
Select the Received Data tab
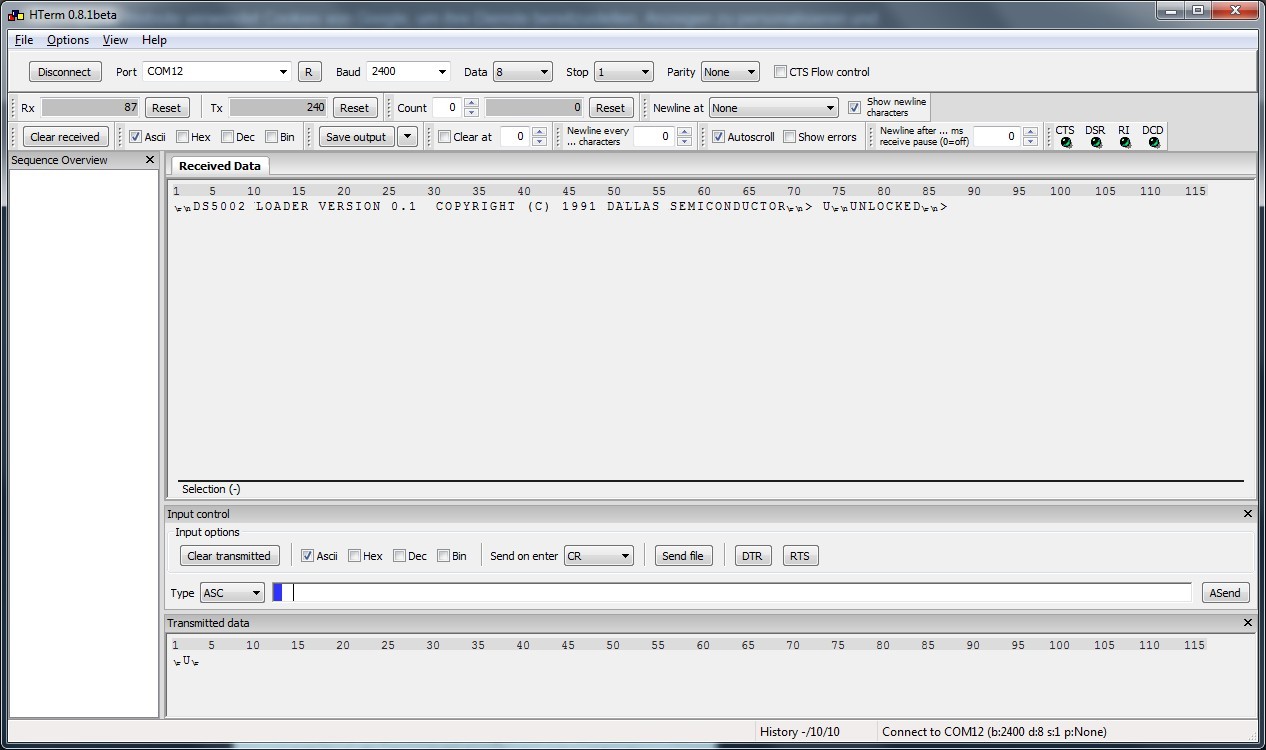[220, 166]
